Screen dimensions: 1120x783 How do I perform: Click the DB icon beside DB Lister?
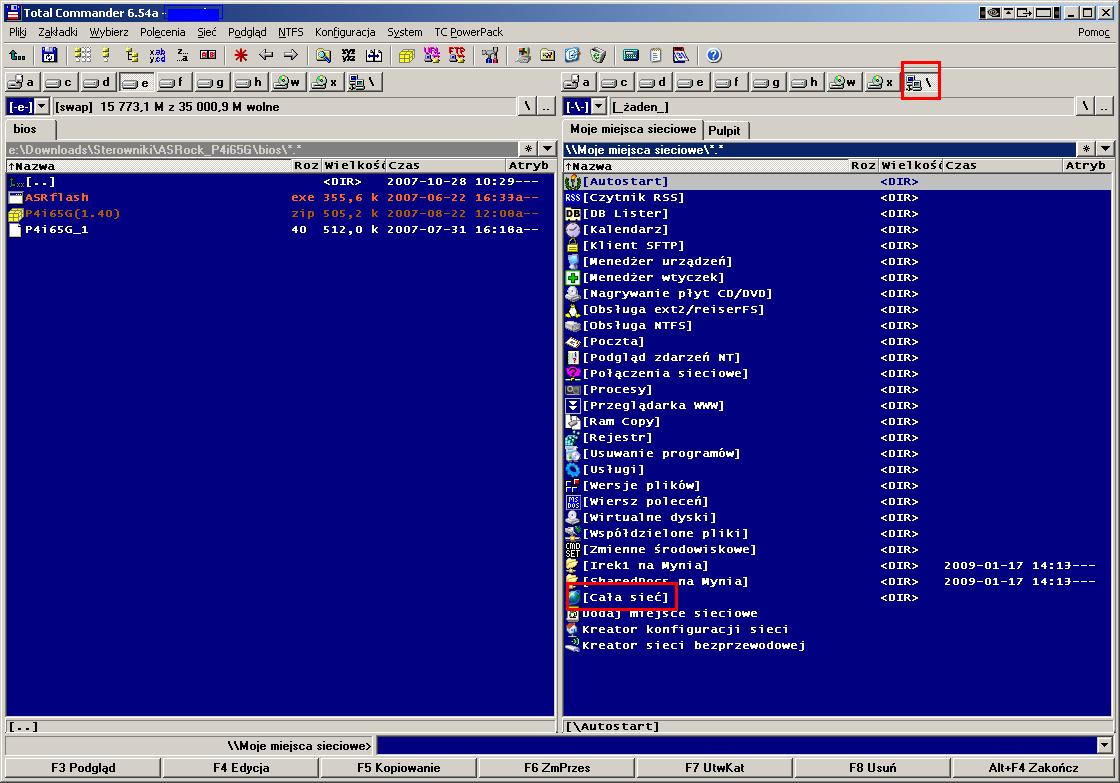[572, 214]
